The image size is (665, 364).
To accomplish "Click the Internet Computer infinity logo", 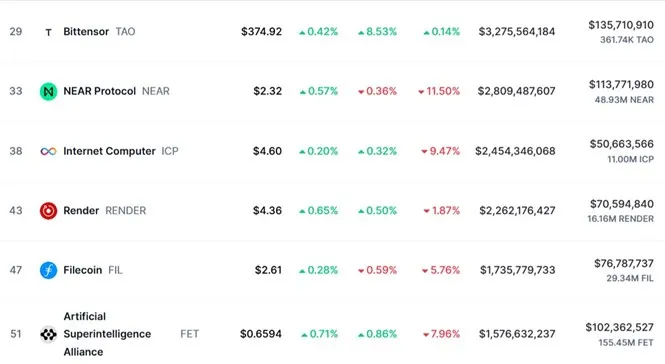I will click(x=48, y=151).
